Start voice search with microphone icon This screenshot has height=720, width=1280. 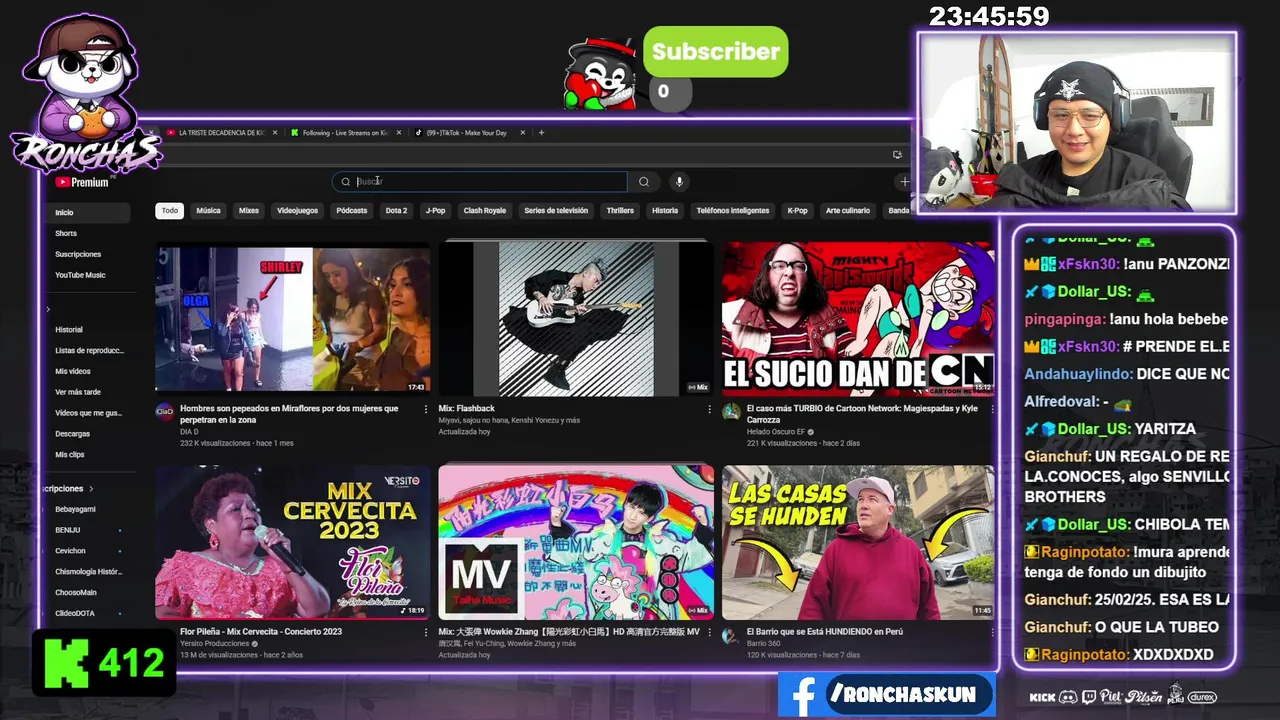(679, 181)
